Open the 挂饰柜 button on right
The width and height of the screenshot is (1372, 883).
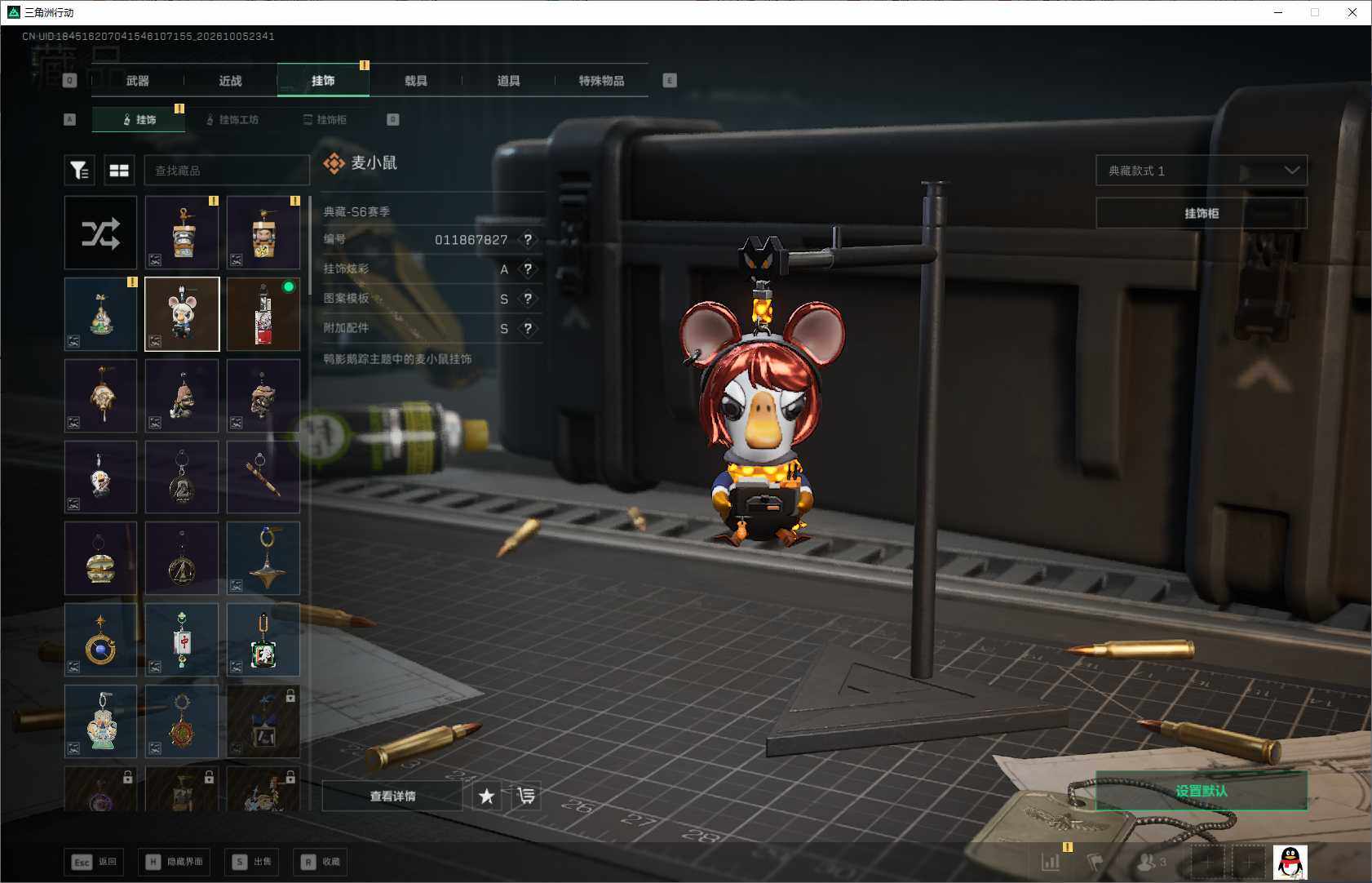pyautogui.click(x=1201, y=213)
